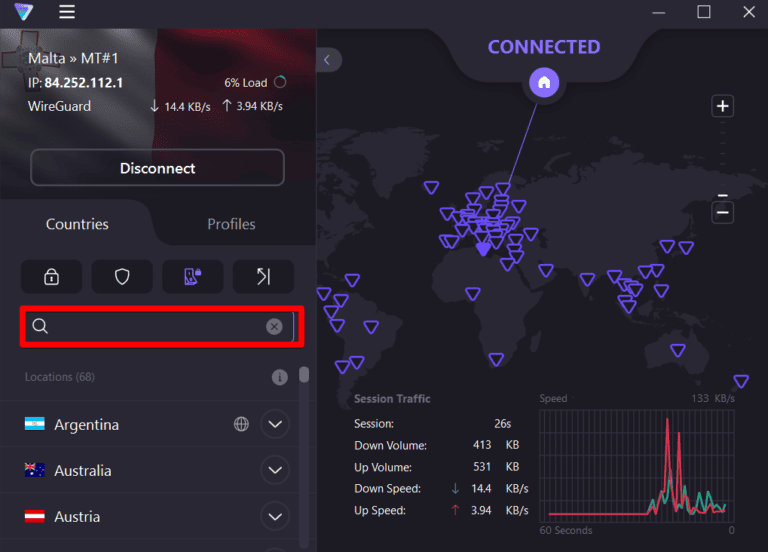Expand the Argentina server list
The width and height of the screenshot is (768, 552).
coord(275,424)
